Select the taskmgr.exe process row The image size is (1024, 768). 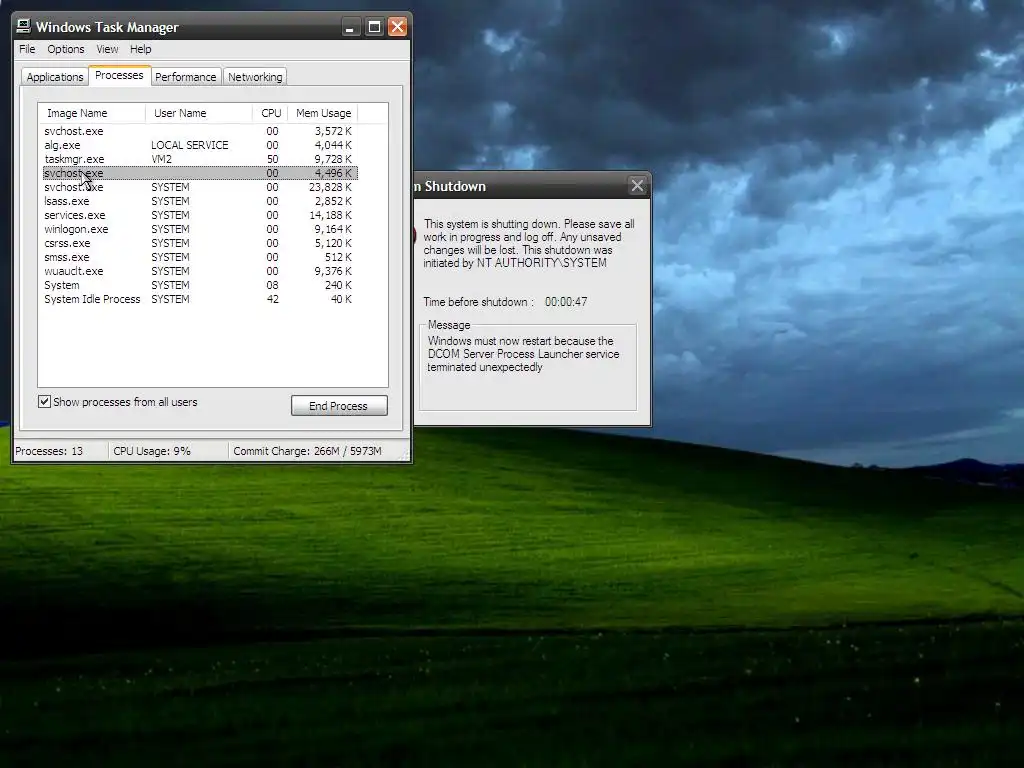200,159
